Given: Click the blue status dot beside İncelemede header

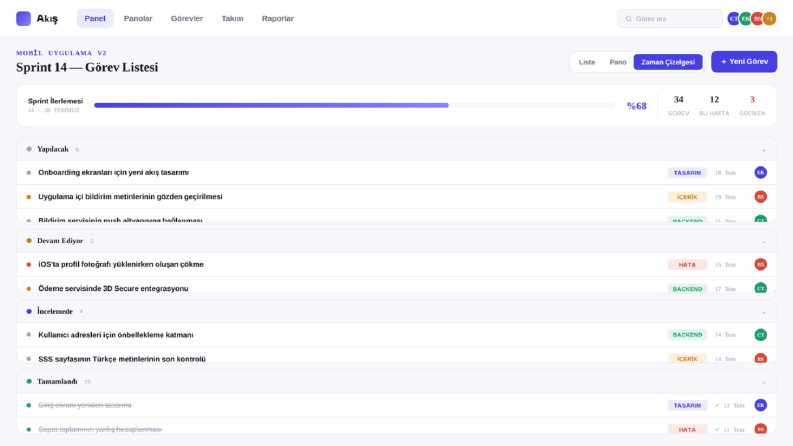Looking at the screenshot, I should [x=29, y=311].
